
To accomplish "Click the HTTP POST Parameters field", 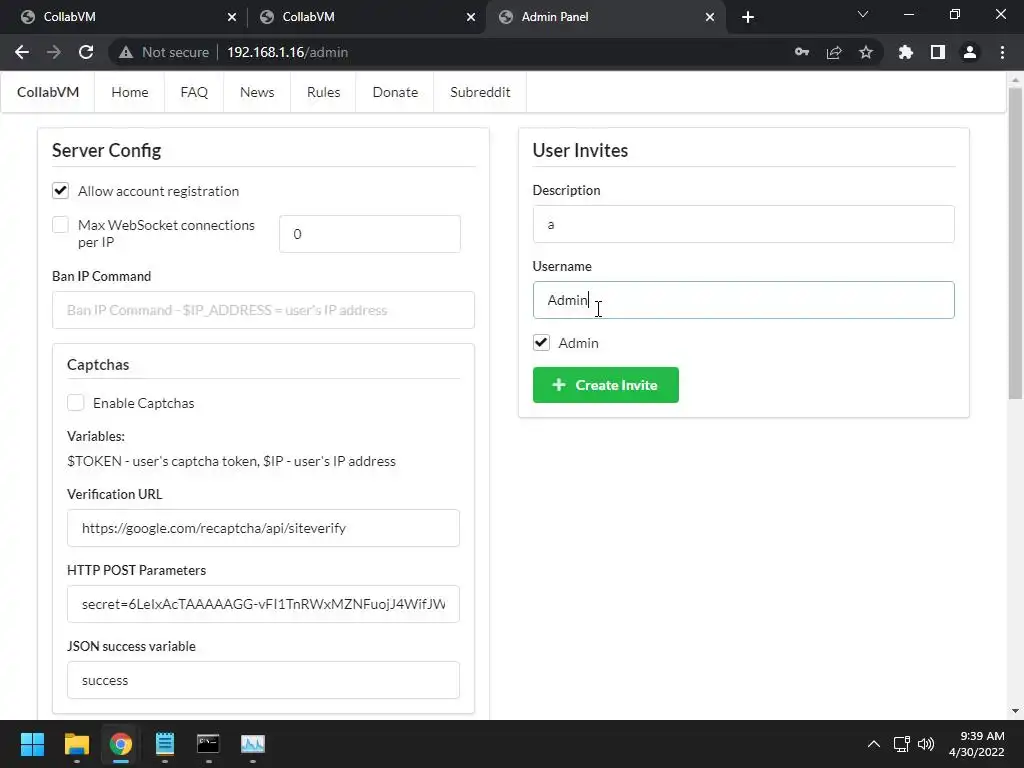I will pos(263,604).
